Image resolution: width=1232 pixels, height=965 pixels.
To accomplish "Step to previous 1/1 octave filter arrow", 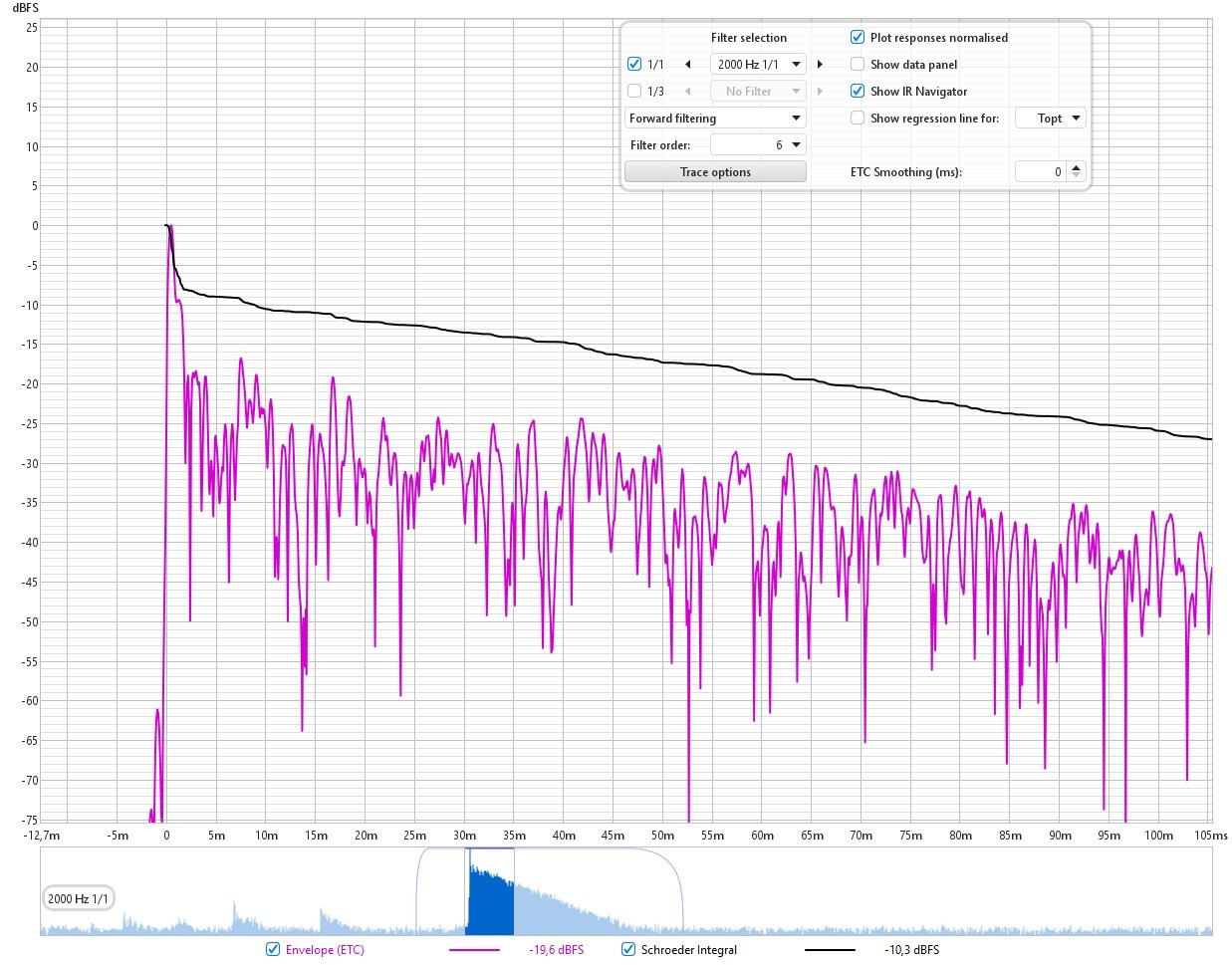I will [x=687, y=65].
